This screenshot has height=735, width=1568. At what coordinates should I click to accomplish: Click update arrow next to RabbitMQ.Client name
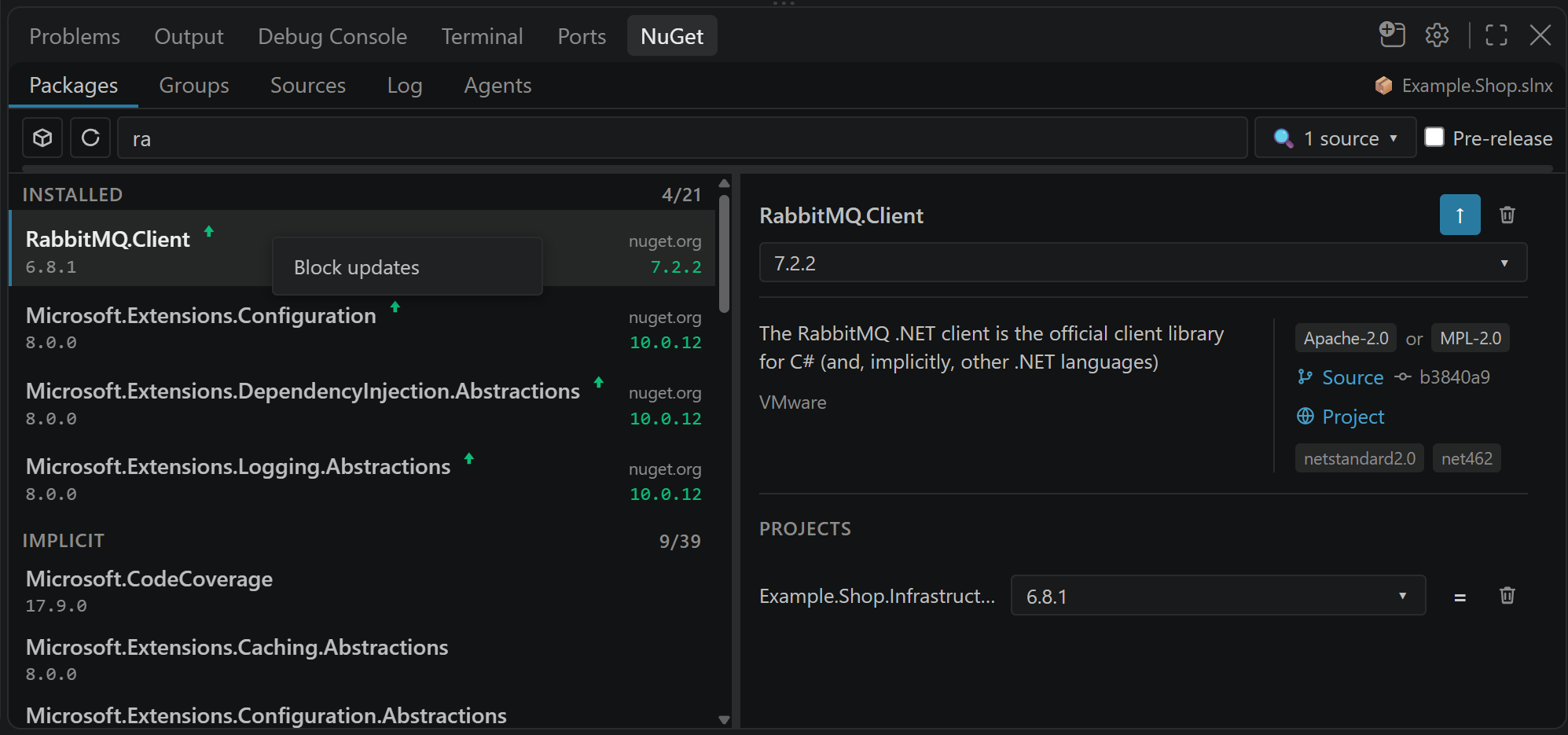(209, 231)
